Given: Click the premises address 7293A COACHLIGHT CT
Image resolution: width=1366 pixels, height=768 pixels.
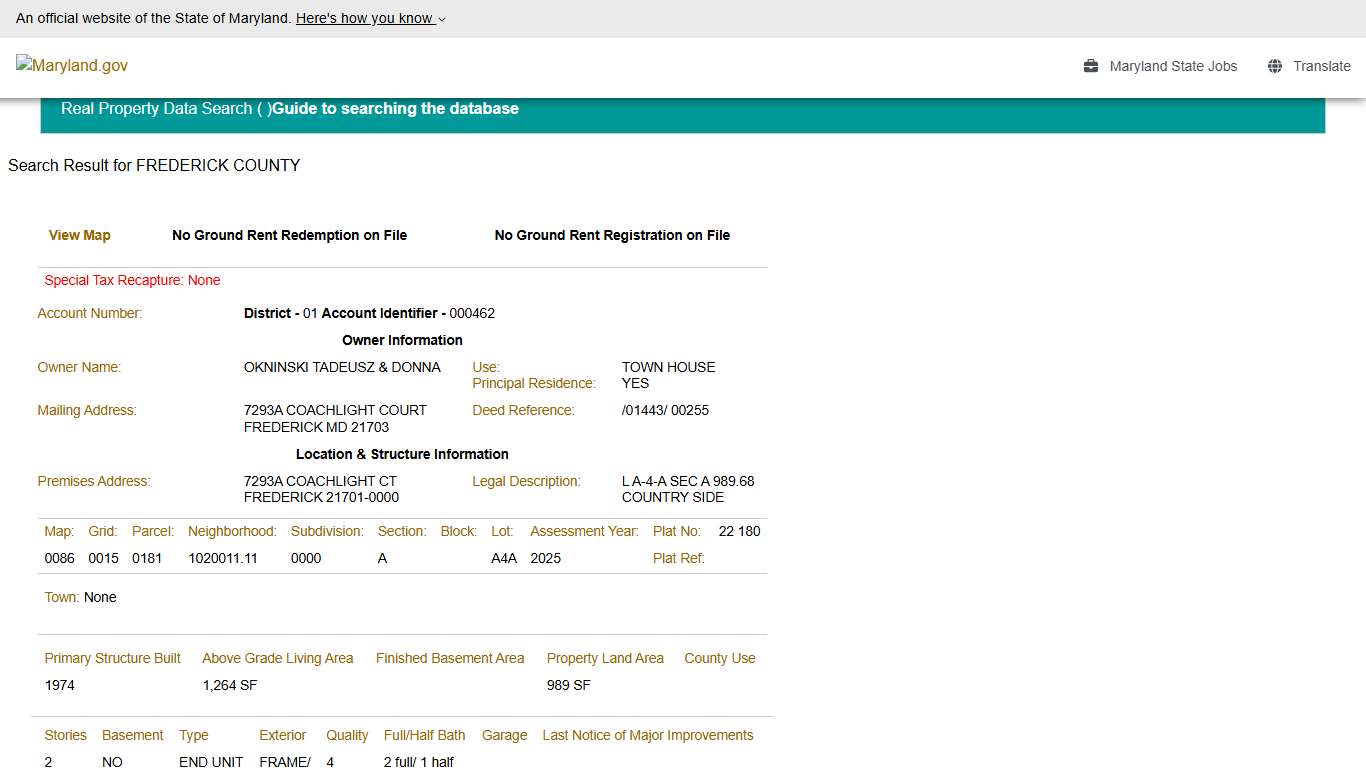Looking at the screenshot, I should pyautogui.click(x=320, y=481).
